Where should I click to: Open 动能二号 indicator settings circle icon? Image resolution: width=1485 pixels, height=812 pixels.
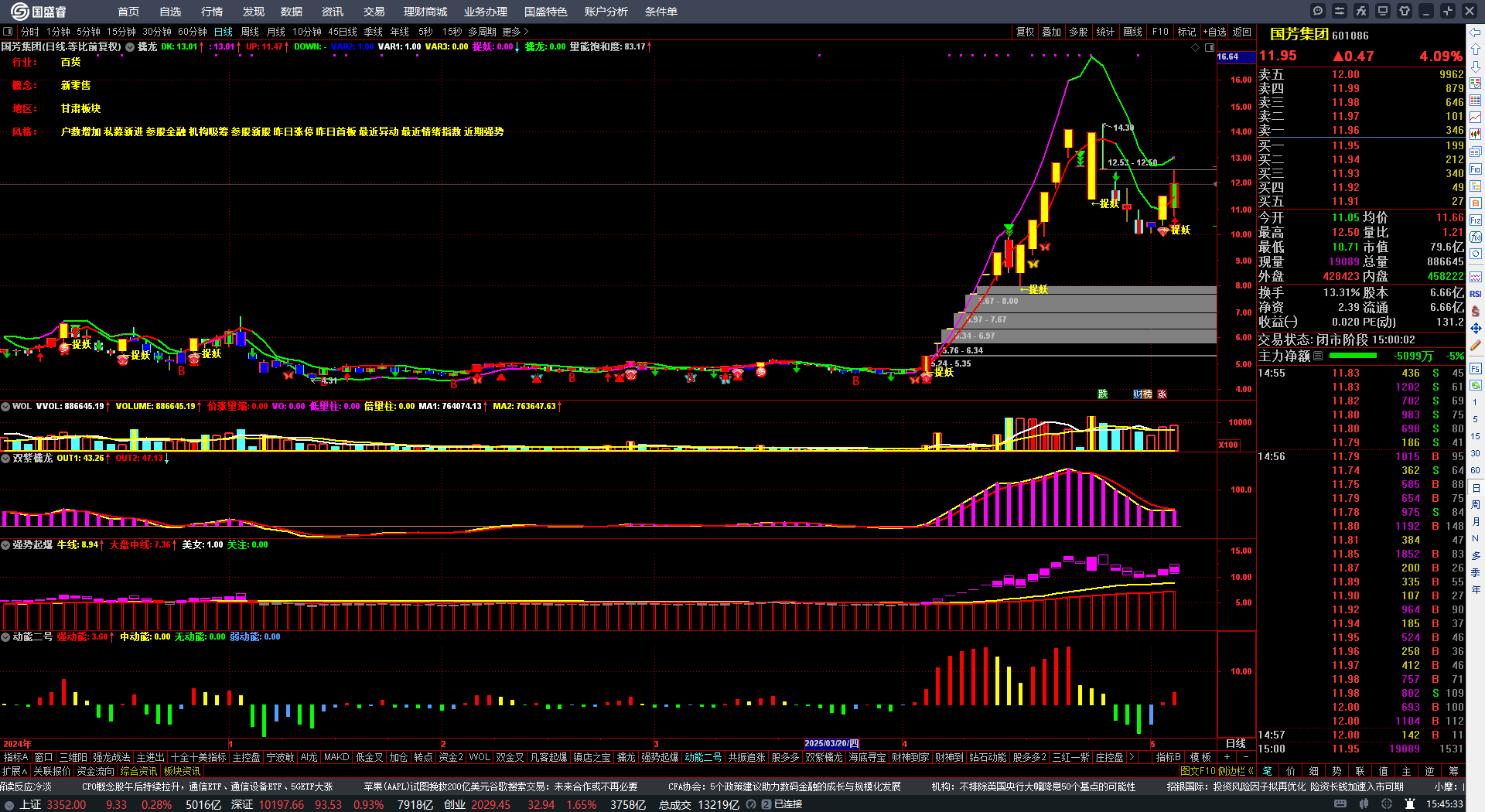[5, 636]
